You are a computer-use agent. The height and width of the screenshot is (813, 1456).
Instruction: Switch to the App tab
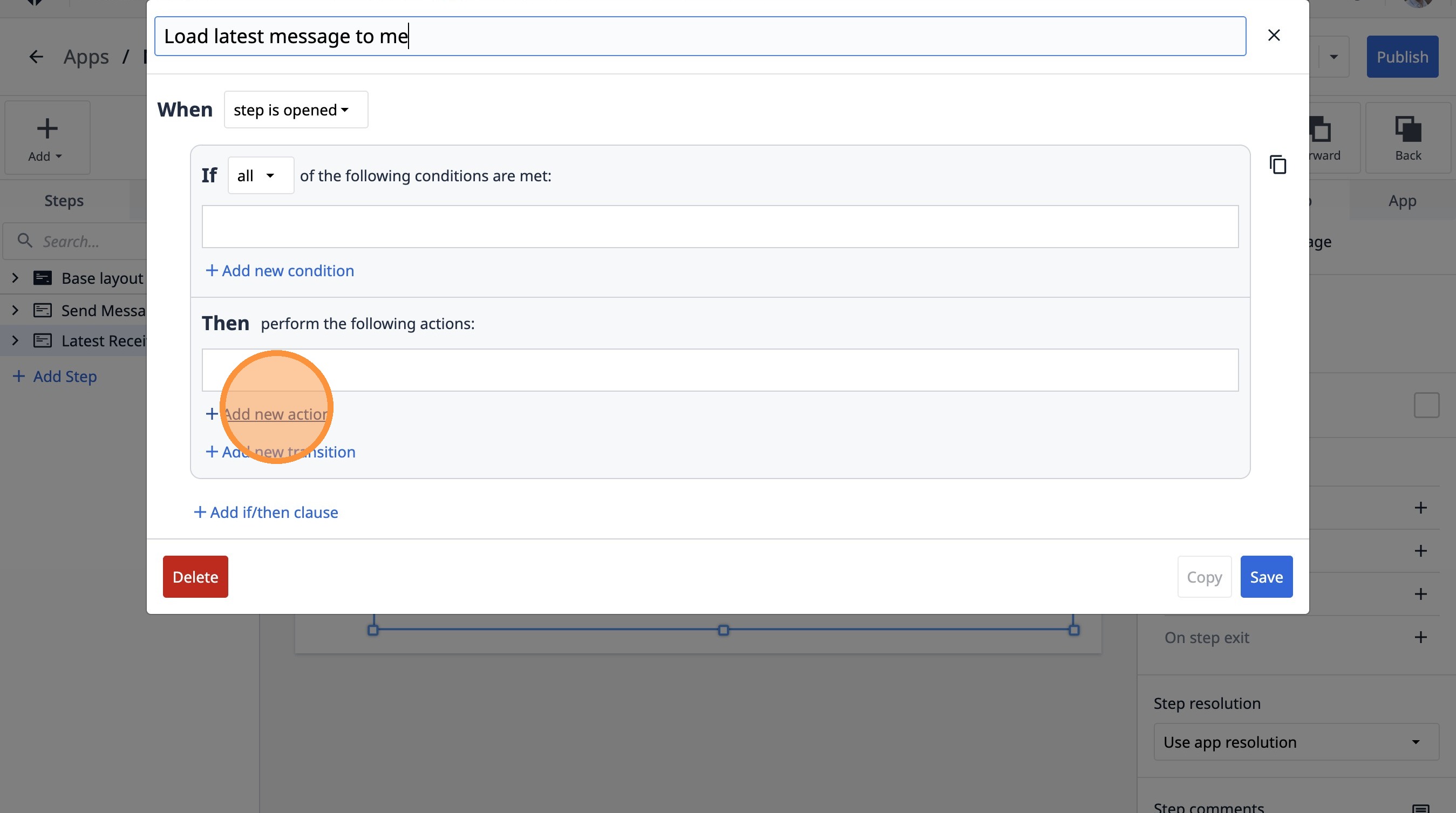coord(1401,201)
